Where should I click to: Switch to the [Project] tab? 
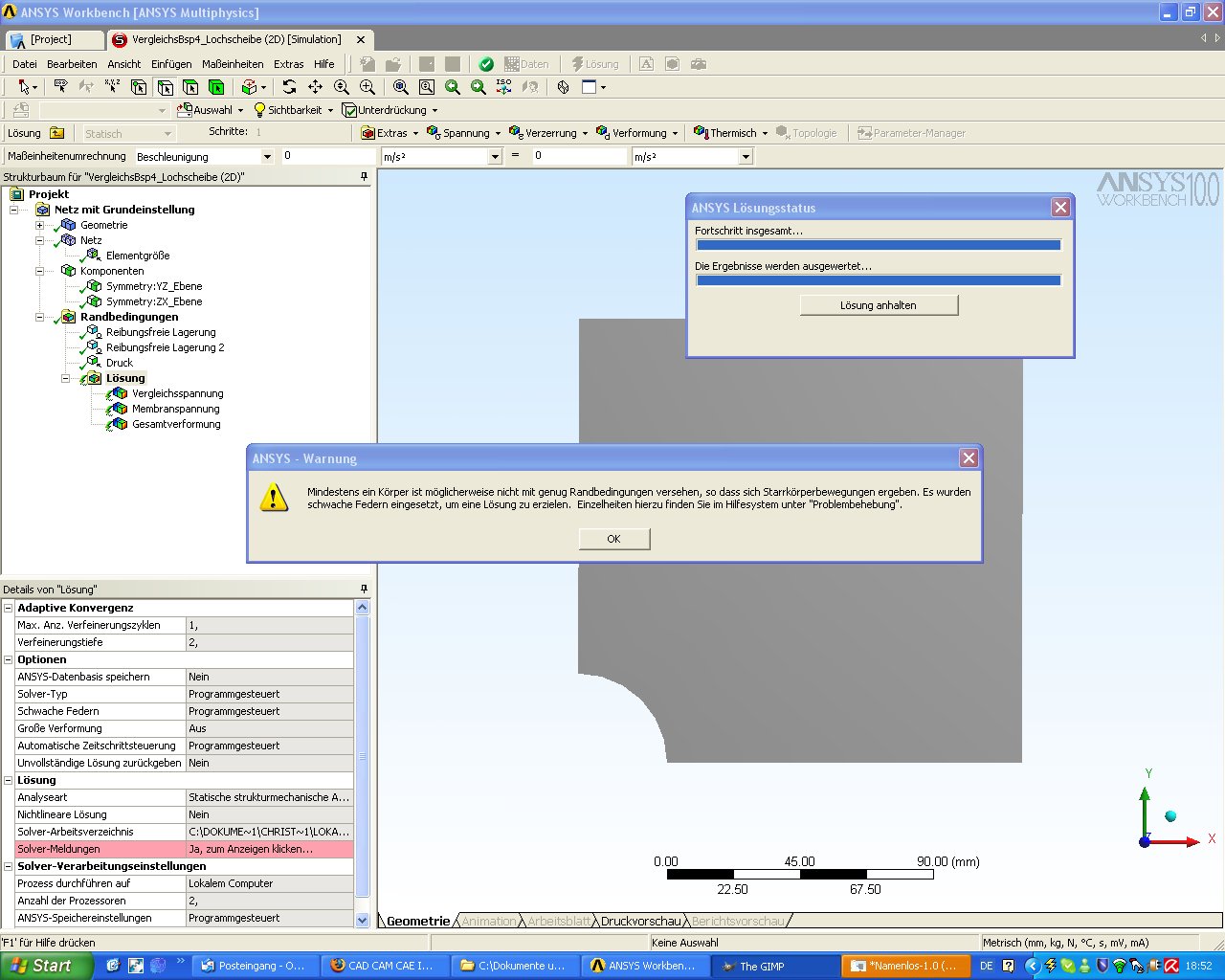pos(53,39)
